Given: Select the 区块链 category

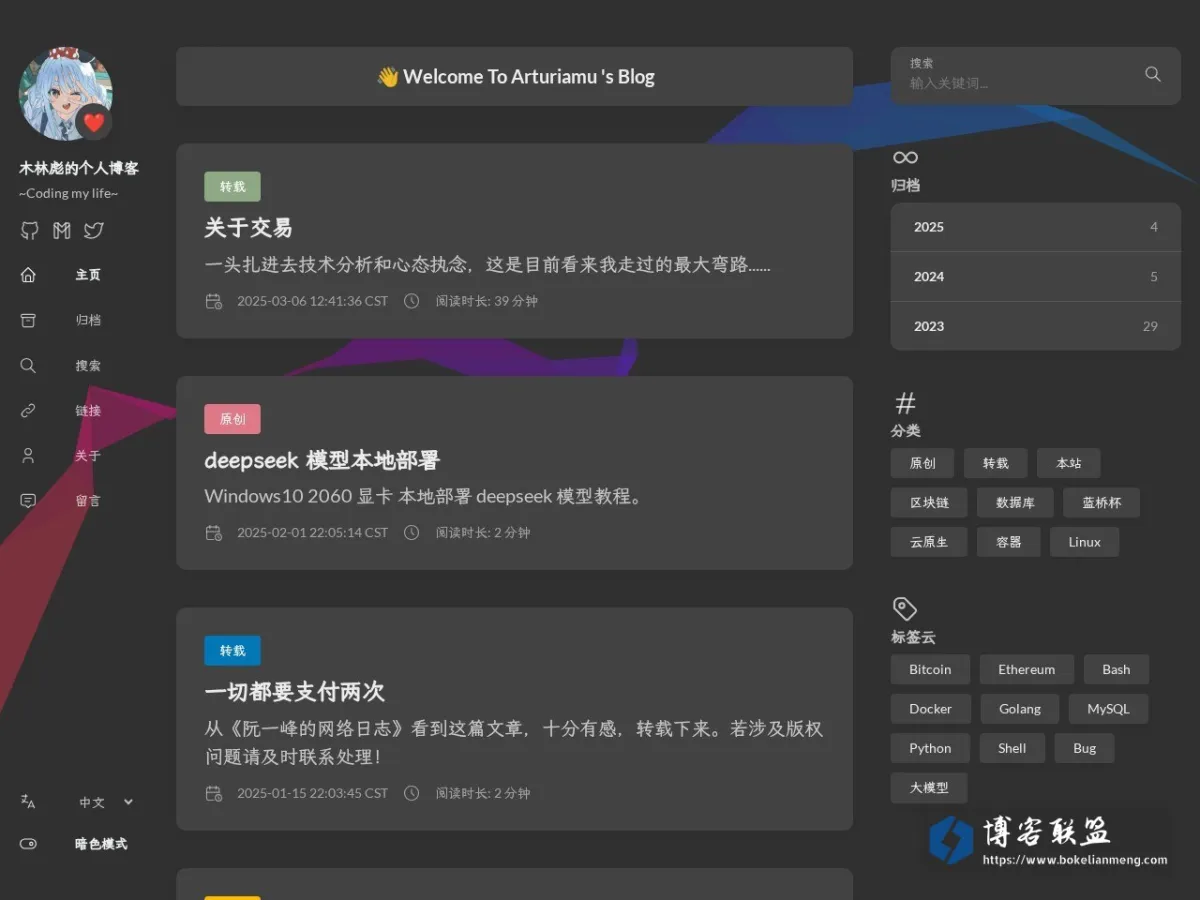Looking at the screenshot, I should tap(929, 503).
